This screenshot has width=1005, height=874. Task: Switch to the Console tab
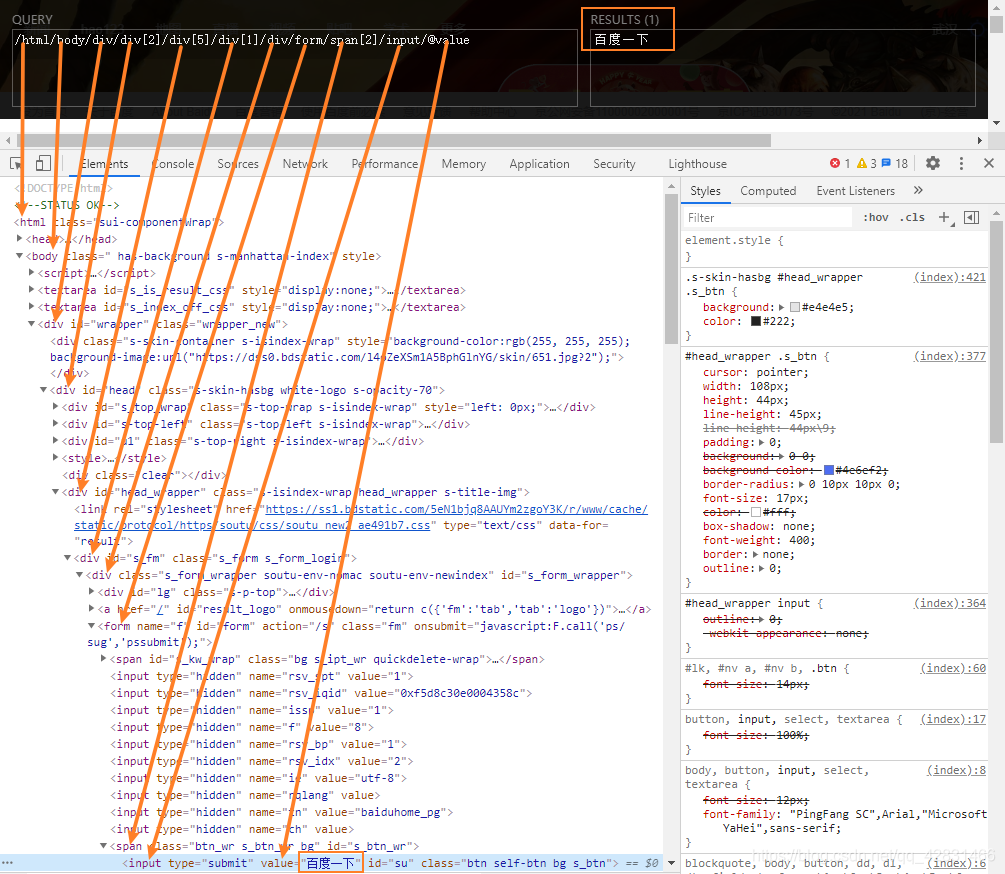pos(172,164)
